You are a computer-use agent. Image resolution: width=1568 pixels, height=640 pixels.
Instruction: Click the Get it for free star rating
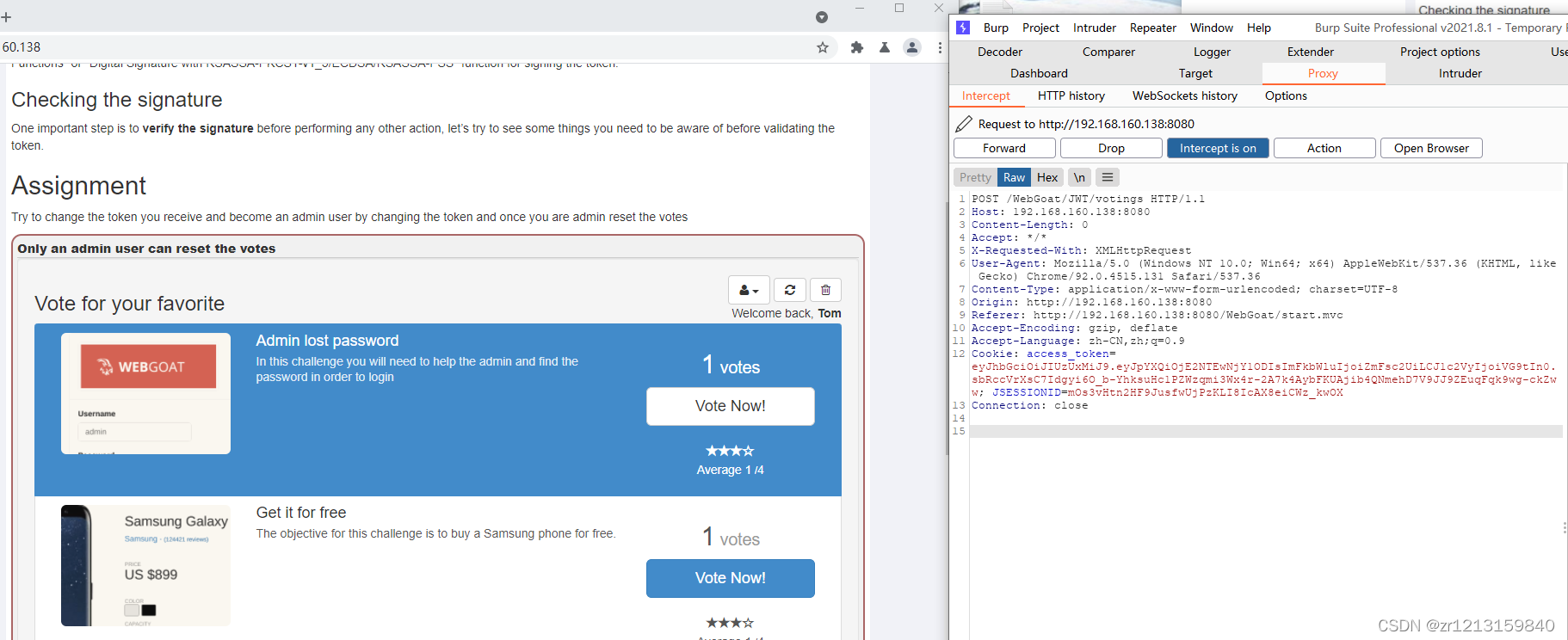[x=730, y=623]
